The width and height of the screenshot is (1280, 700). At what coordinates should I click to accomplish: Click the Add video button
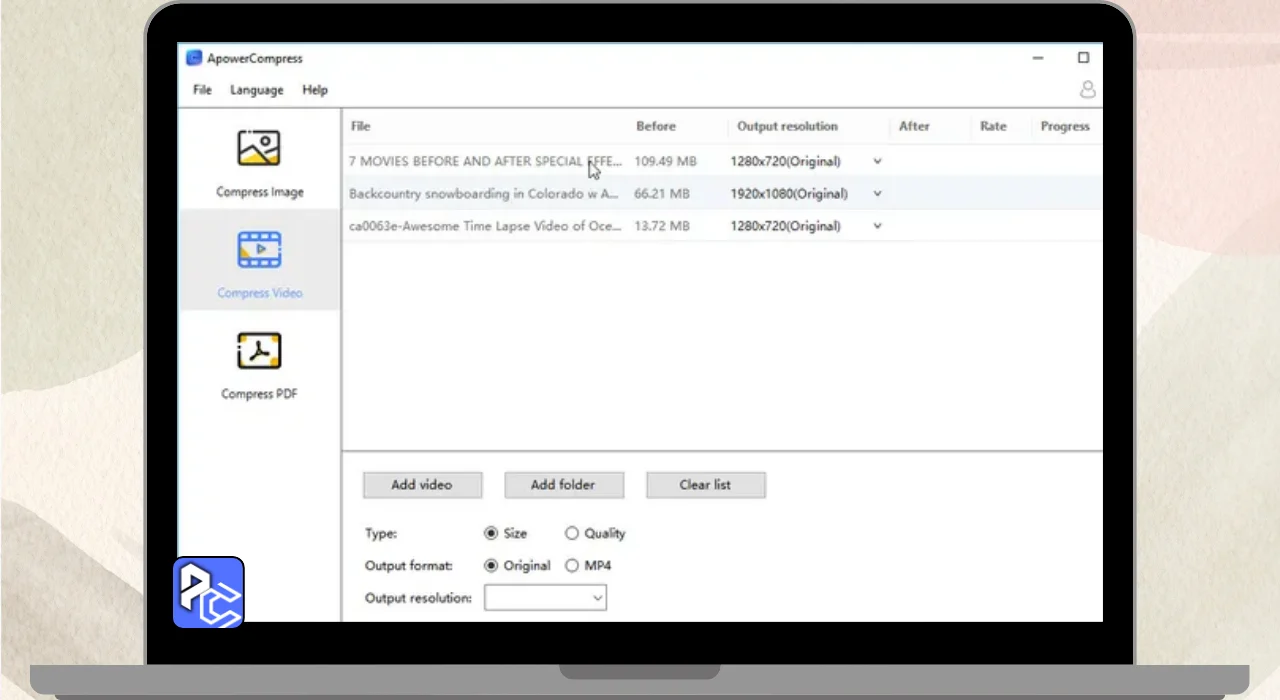tap(422, 485)
